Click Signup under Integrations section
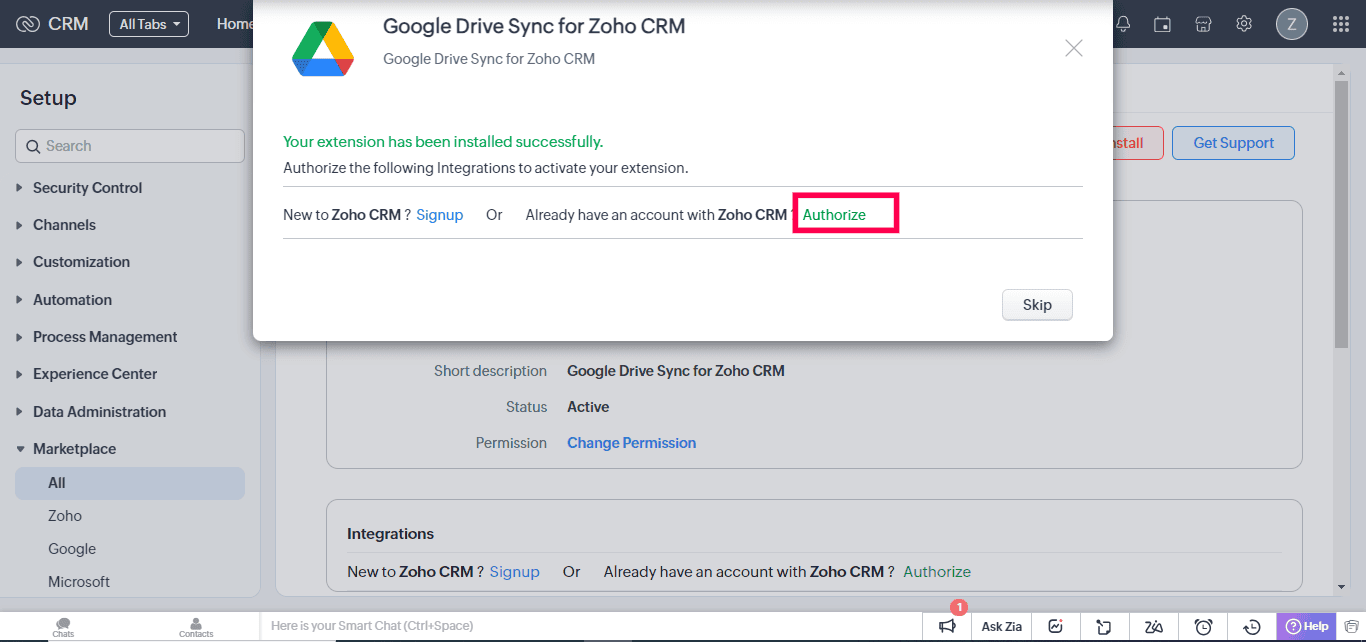The width and height of the screenshot is (1366, 642). [514, 572]
